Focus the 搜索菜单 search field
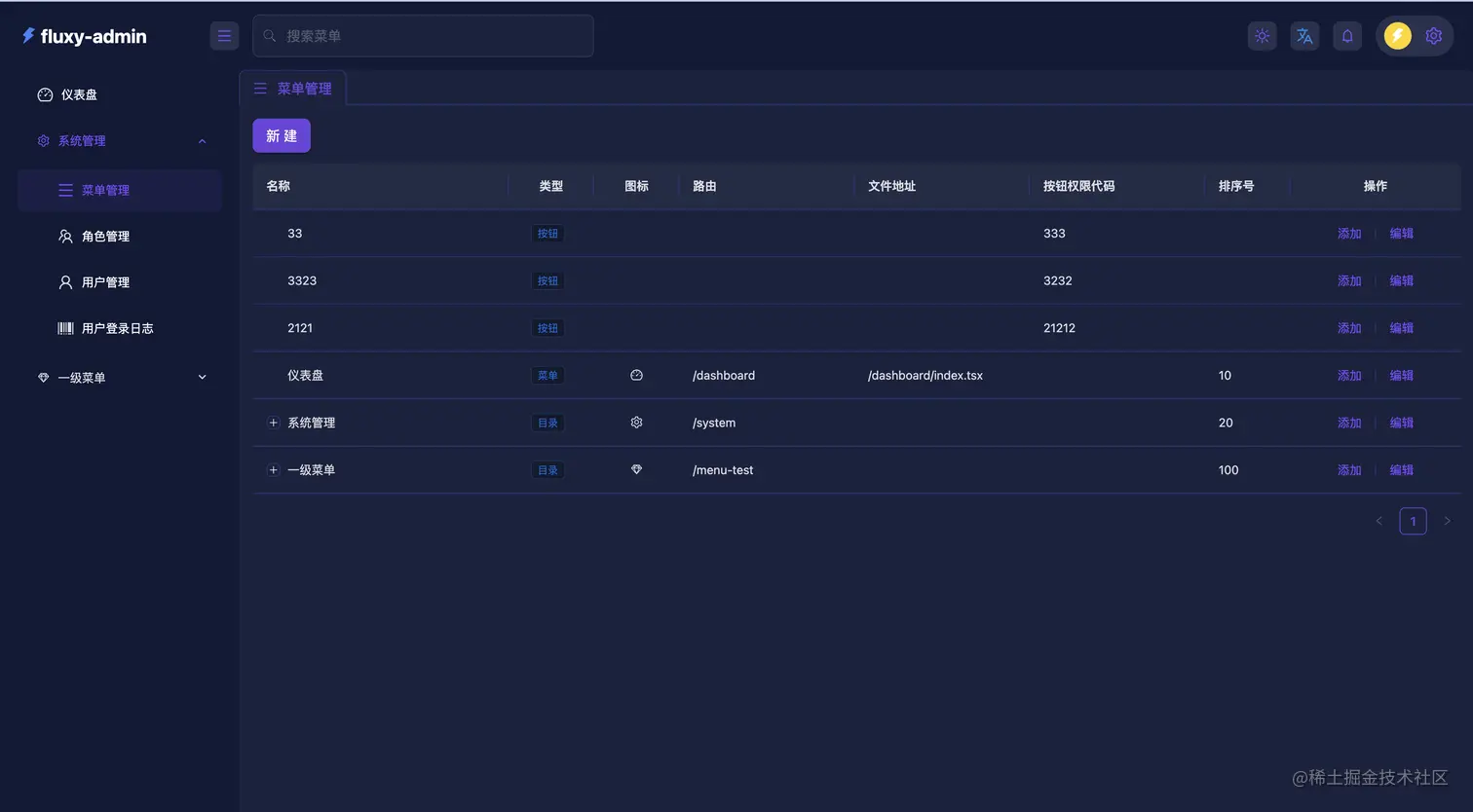Screen dimensions: 1473x812 [423, 36]
